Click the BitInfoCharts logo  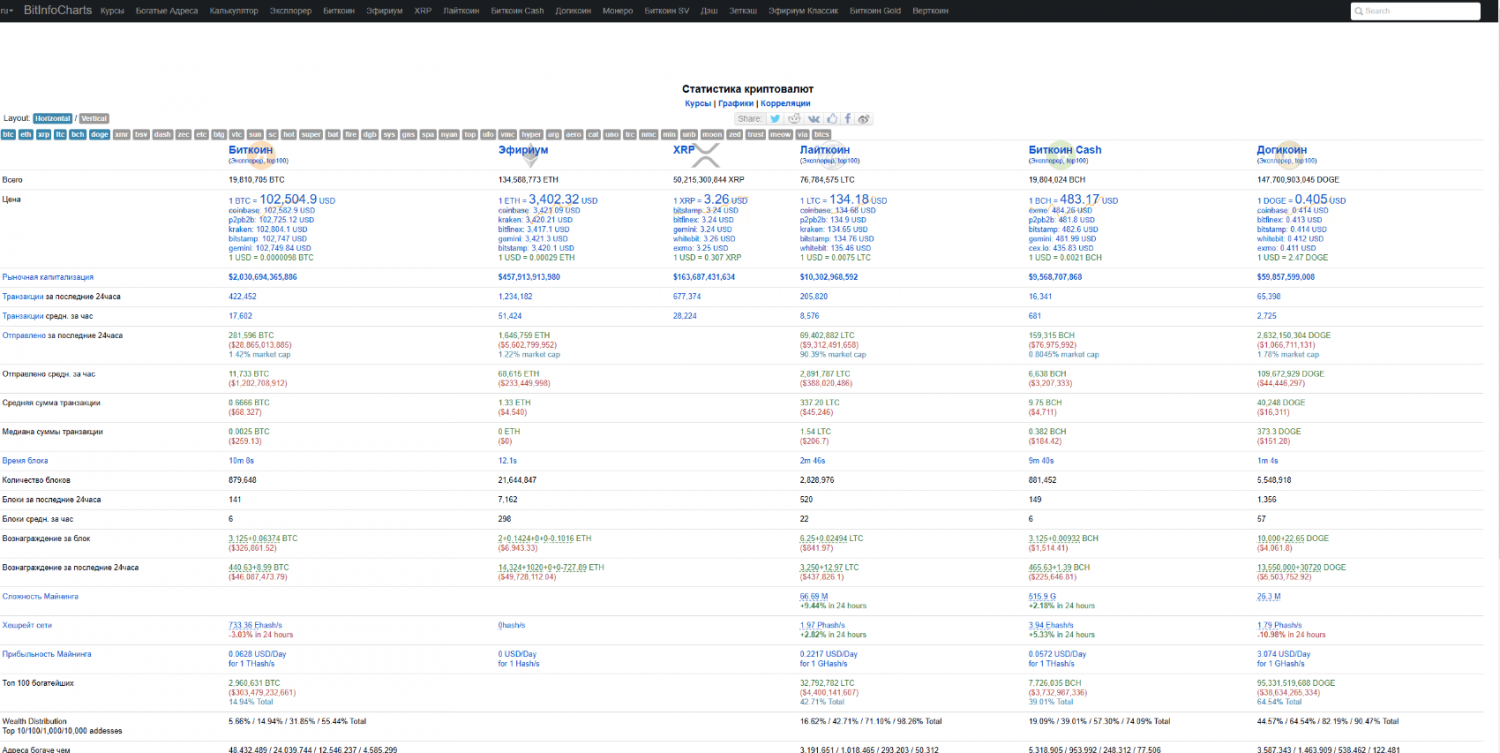coord(58,10)
